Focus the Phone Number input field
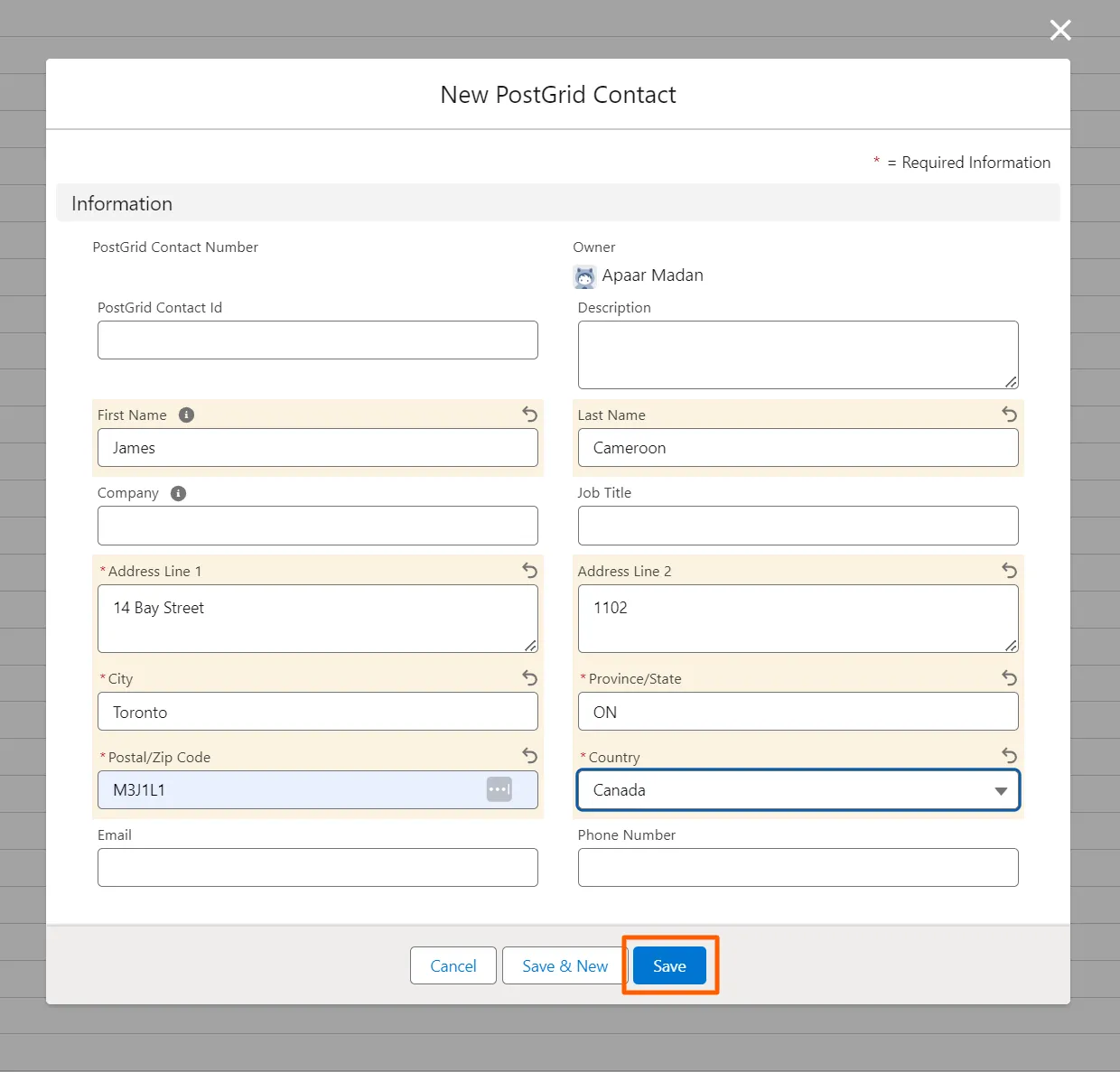 click(798, 868)
